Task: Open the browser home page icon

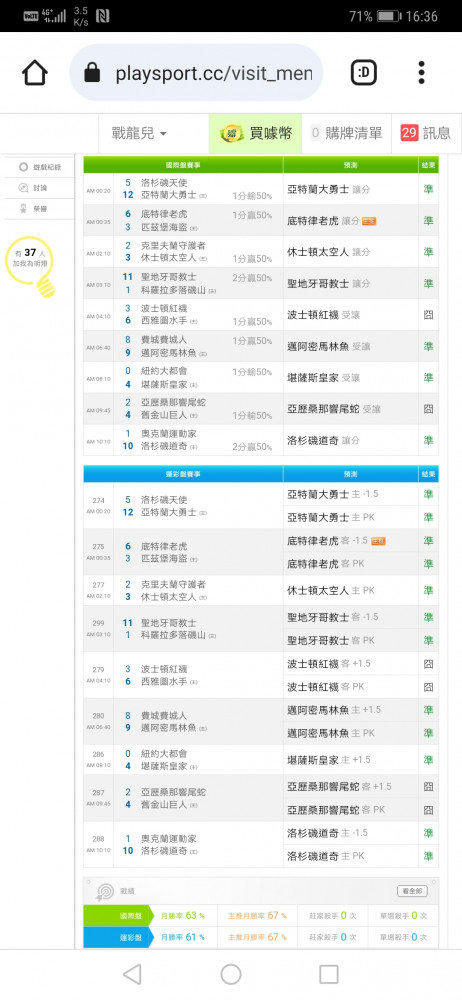Action: tap(35, 74)
